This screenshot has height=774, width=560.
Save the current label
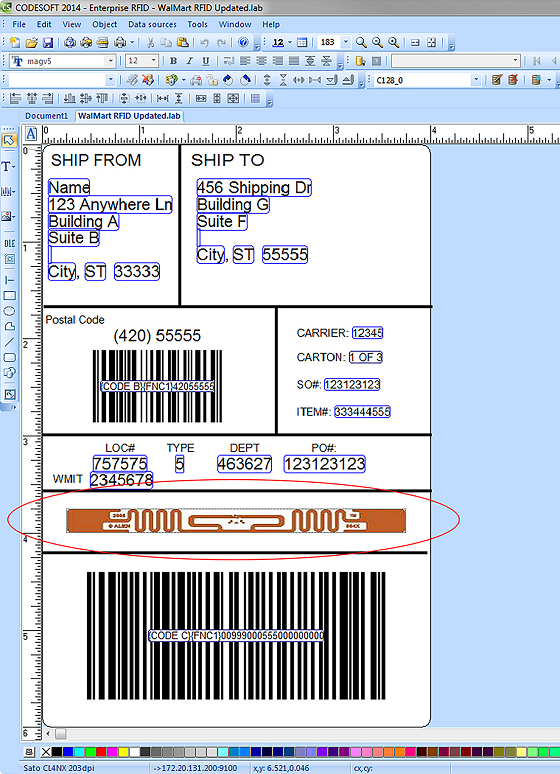(x=47, y=43)
